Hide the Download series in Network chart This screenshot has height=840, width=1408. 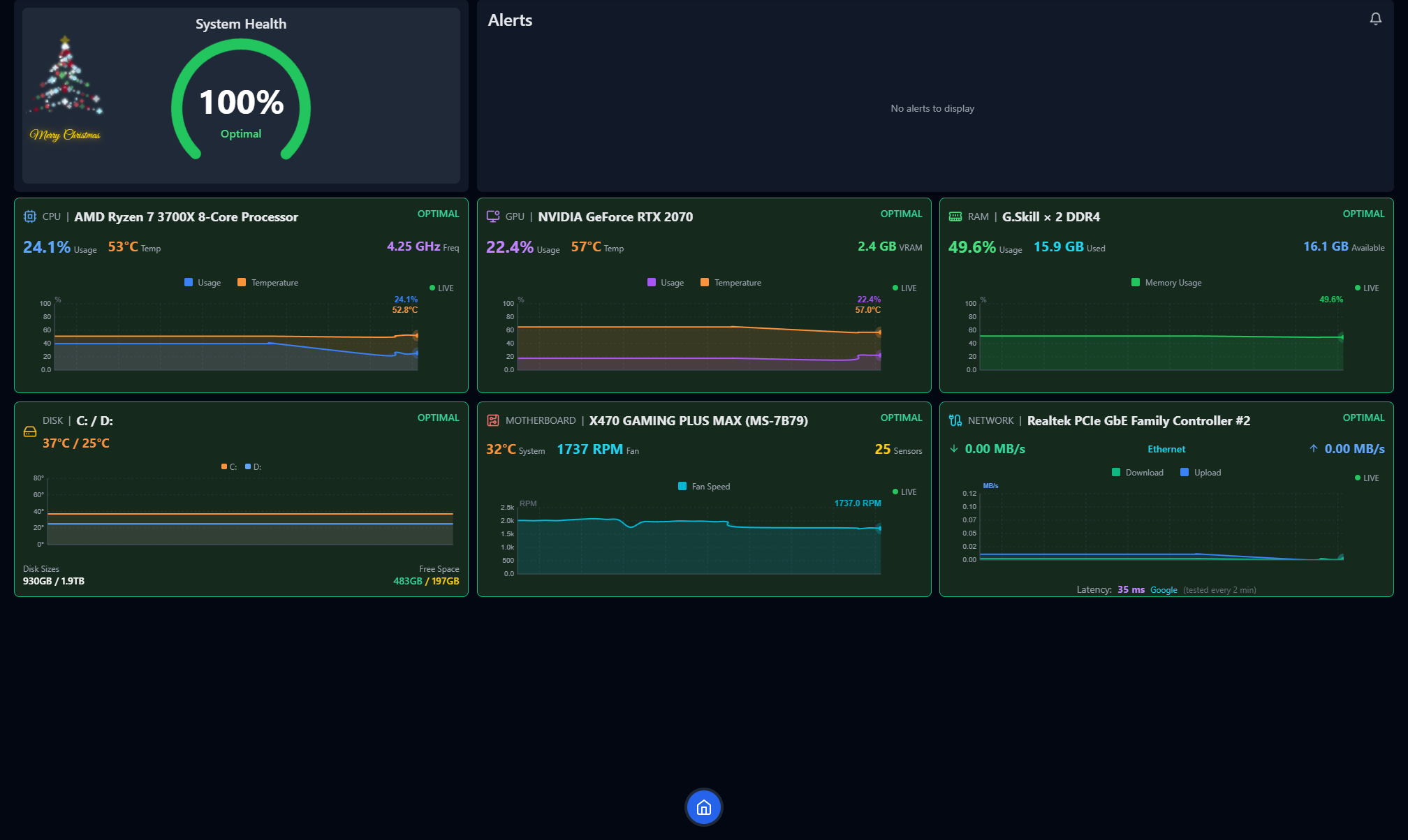click(x=1137, y=472)
